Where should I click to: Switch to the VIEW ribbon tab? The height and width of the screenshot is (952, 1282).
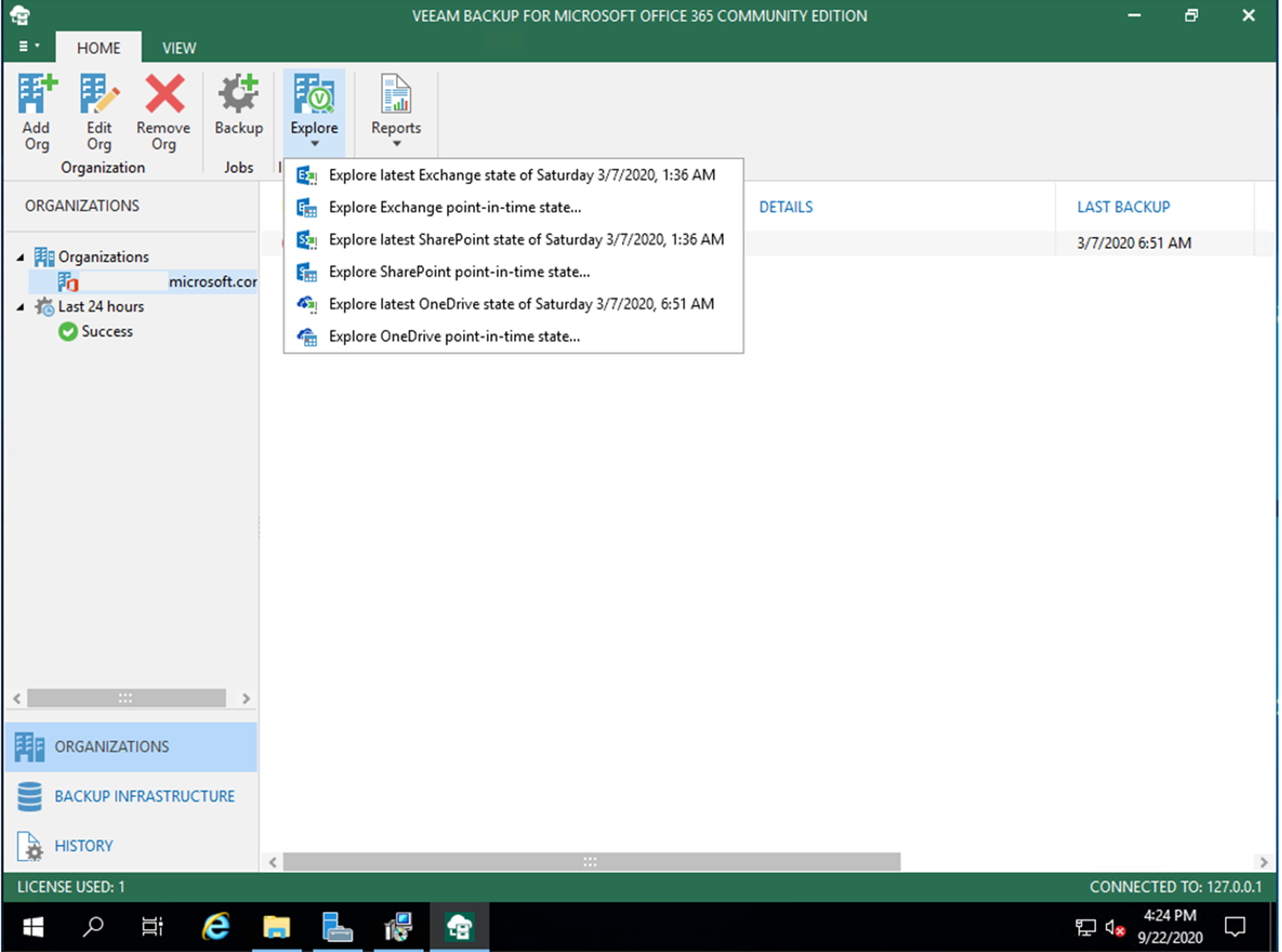point(179,48)
